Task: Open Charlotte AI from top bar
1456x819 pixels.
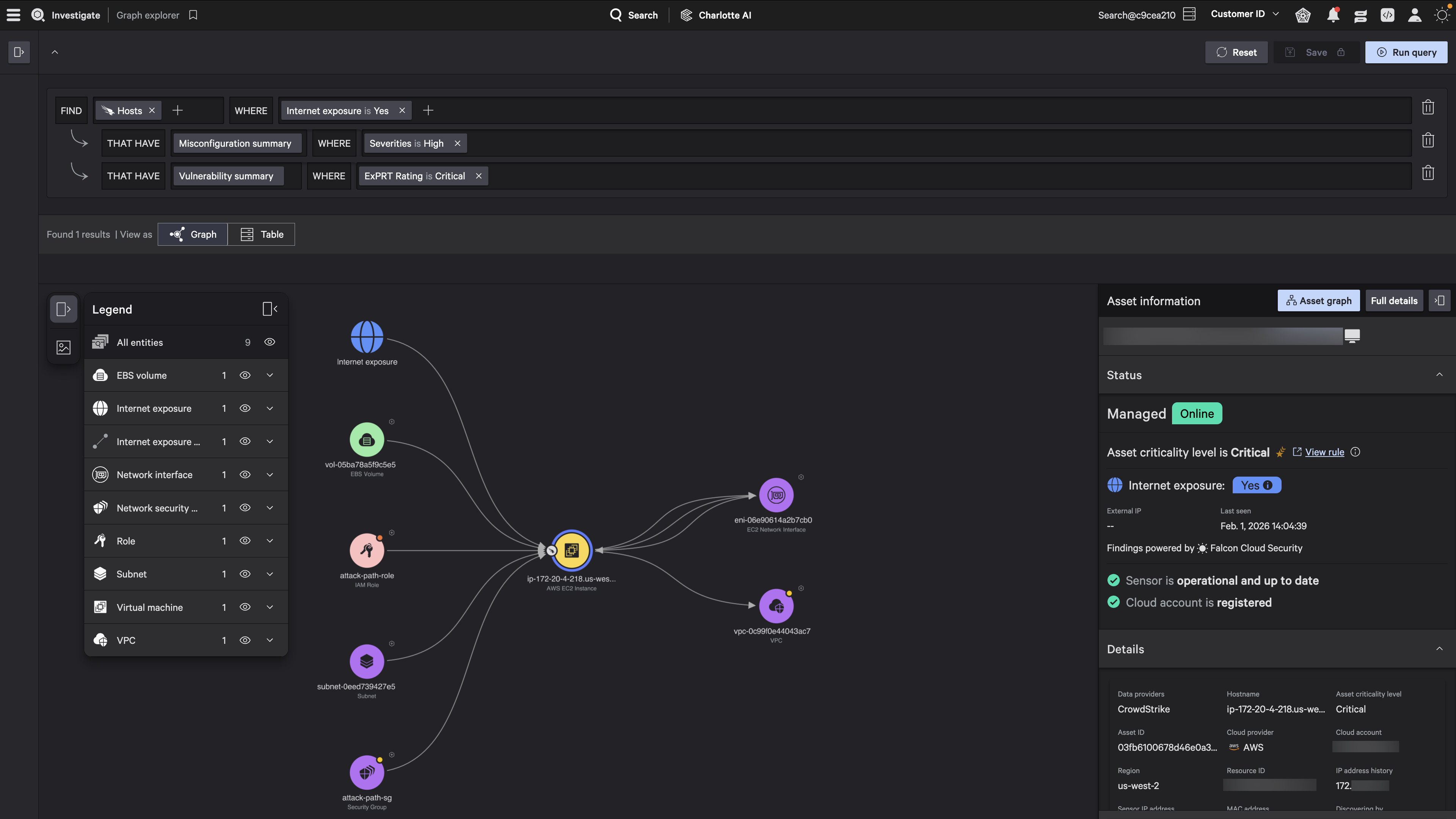Action: click(715, 15)
